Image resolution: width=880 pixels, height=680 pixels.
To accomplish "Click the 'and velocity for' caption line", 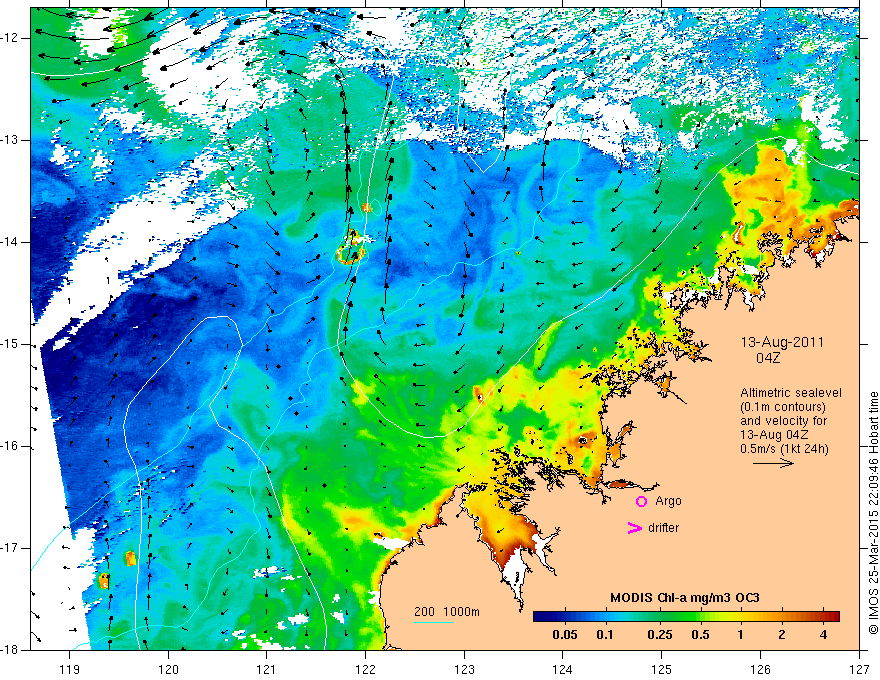I will pyautogui.click(x=783, y=421).
